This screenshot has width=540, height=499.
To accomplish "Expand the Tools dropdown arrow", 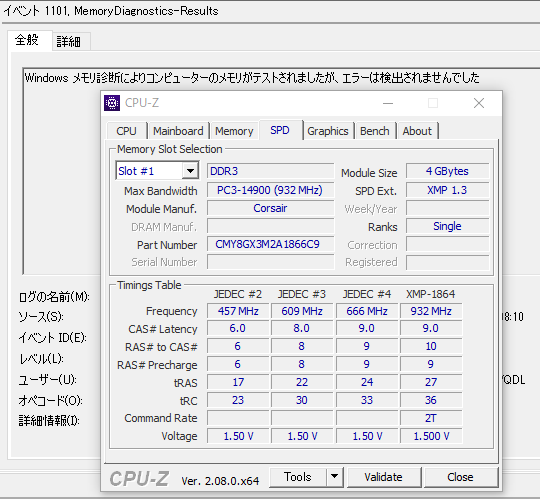I will [x=334, y=477].
